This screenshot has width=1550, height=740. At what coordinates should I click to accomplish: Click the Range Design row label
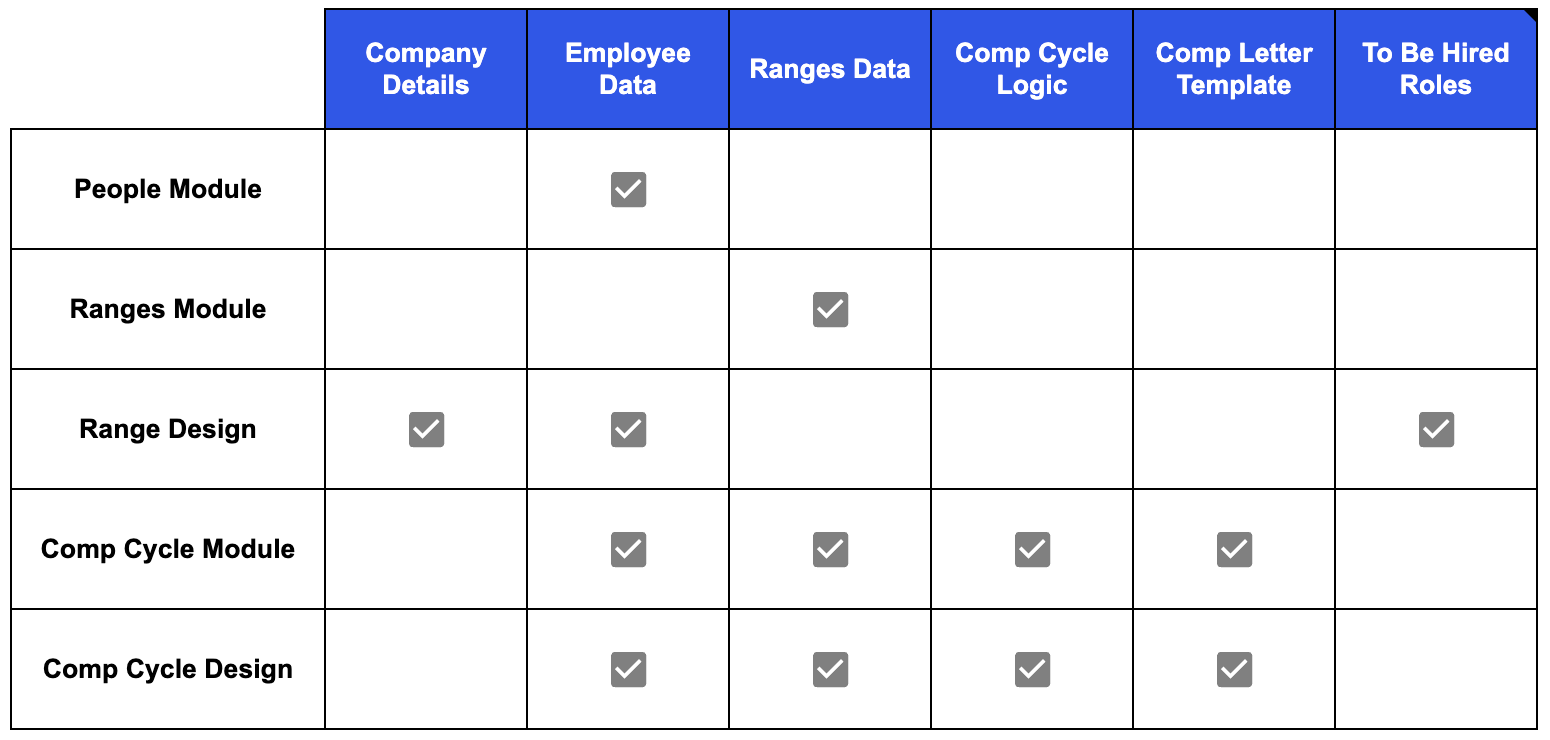[168, 429]
